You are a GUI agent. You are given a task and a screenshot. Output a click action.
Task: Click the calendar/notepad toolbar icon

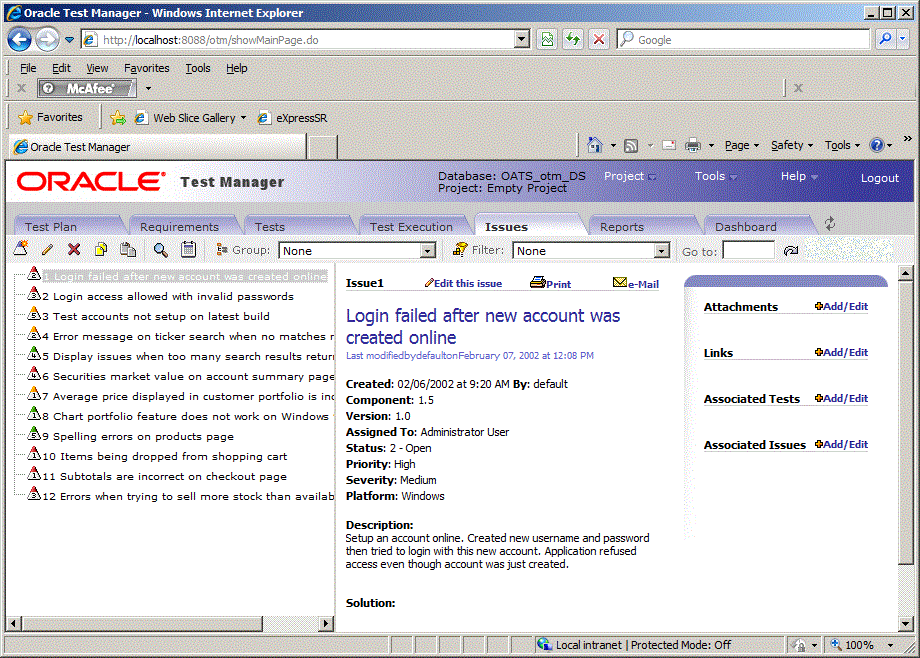(x=188, y=249)
